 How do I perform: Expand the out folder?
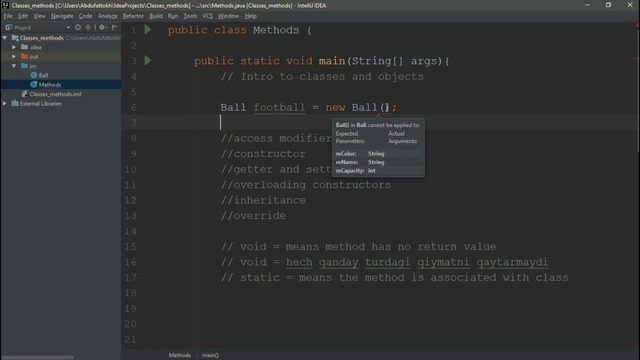(14, 56)
